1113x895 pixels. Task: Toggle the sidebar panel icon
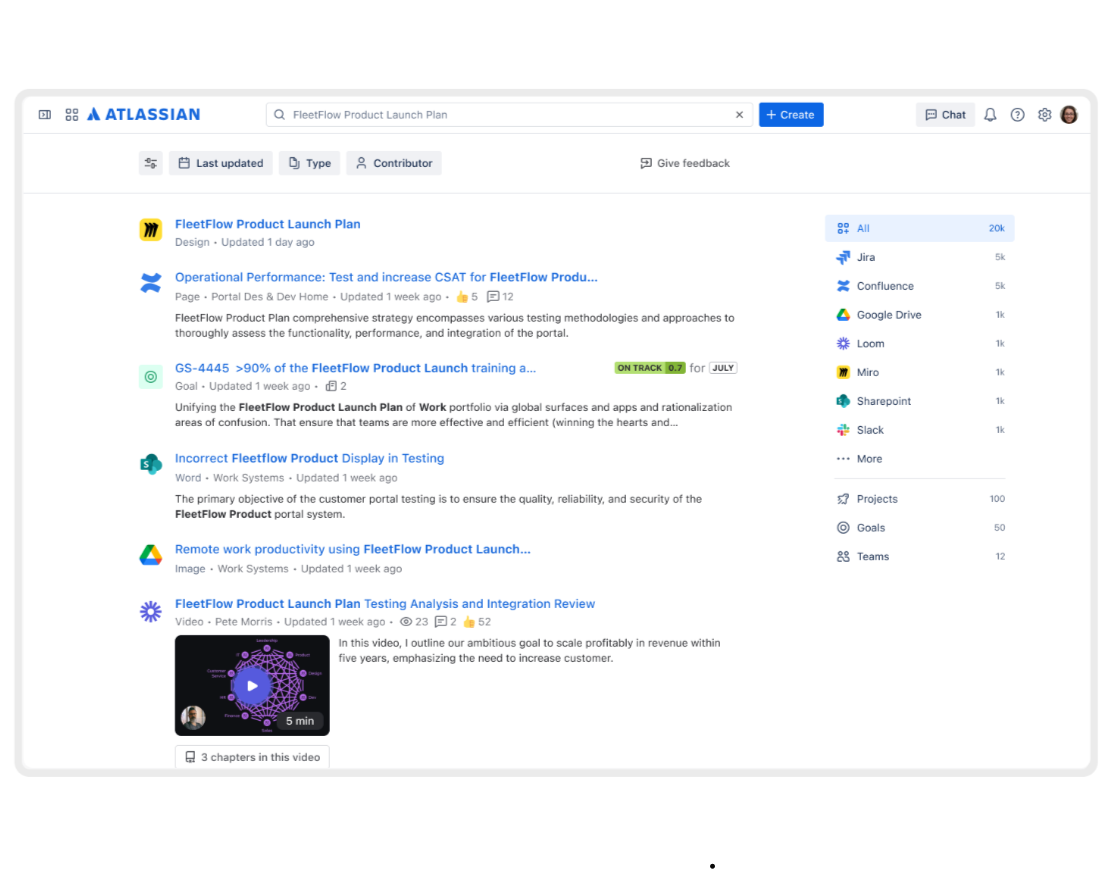pyautogui.click(x=45, y=114)
